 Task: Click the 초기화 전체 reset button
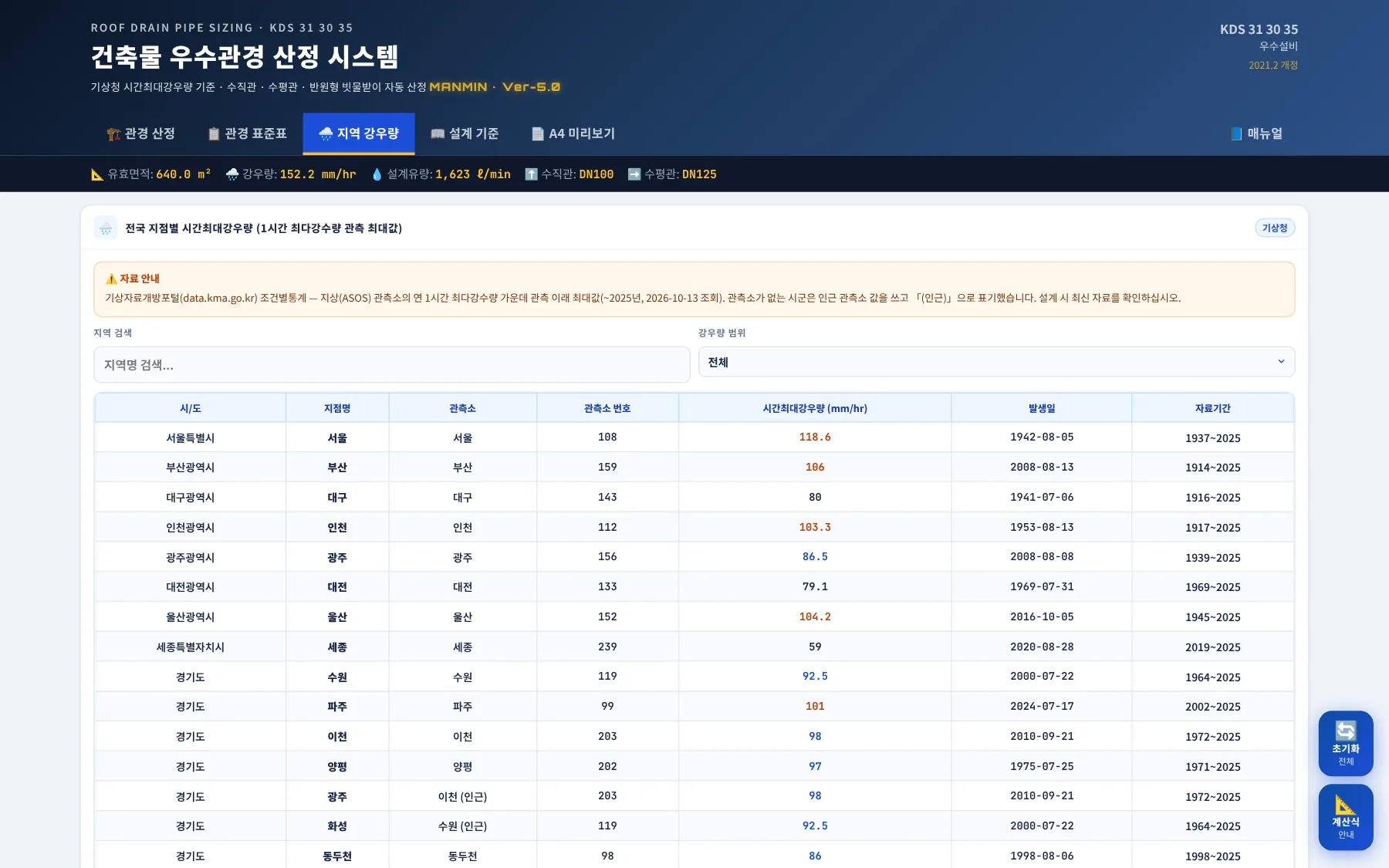pos(1346,744)
